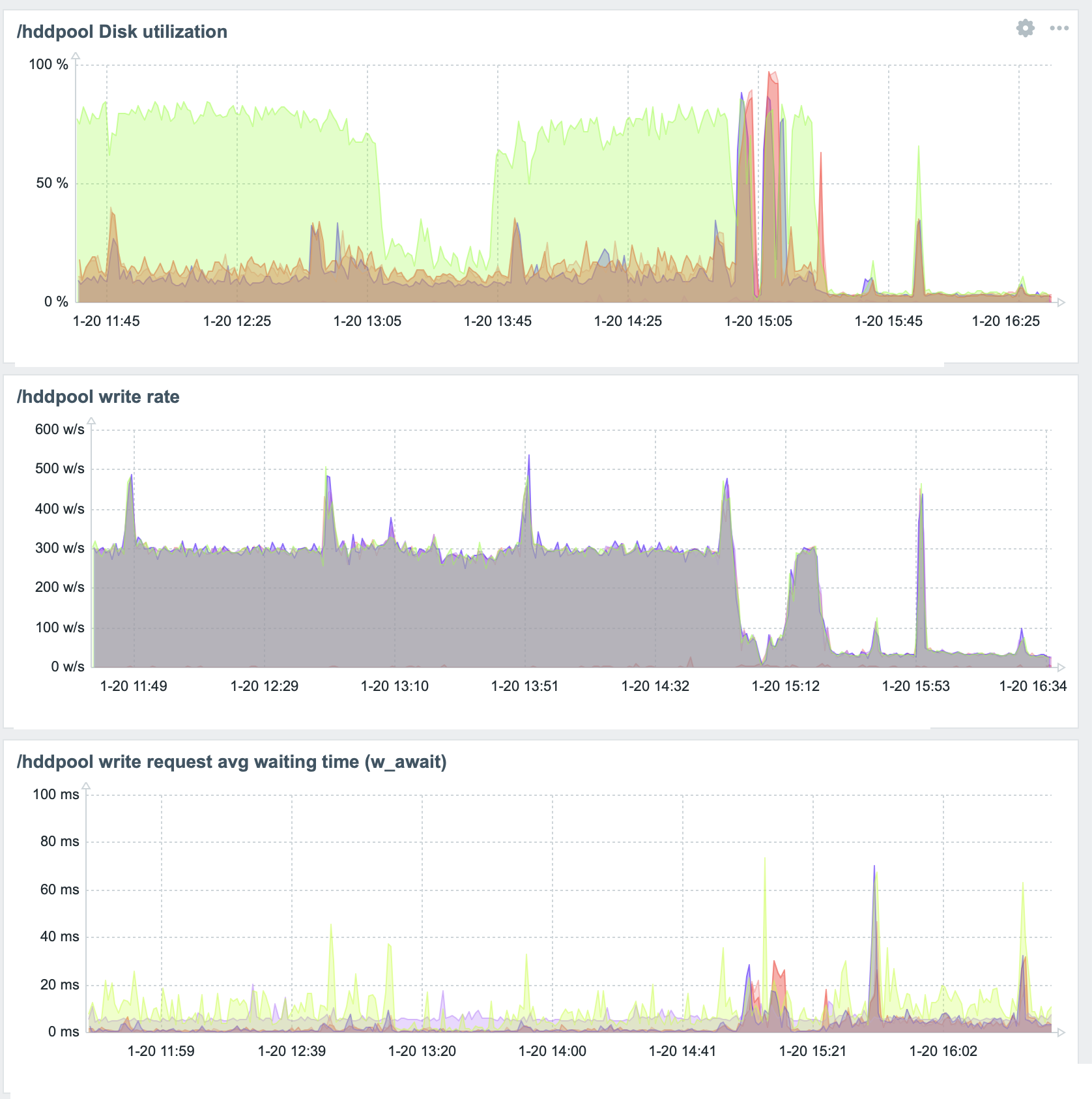
Task: Click the 0 w/s y-axis label
Action: (68, 667)
